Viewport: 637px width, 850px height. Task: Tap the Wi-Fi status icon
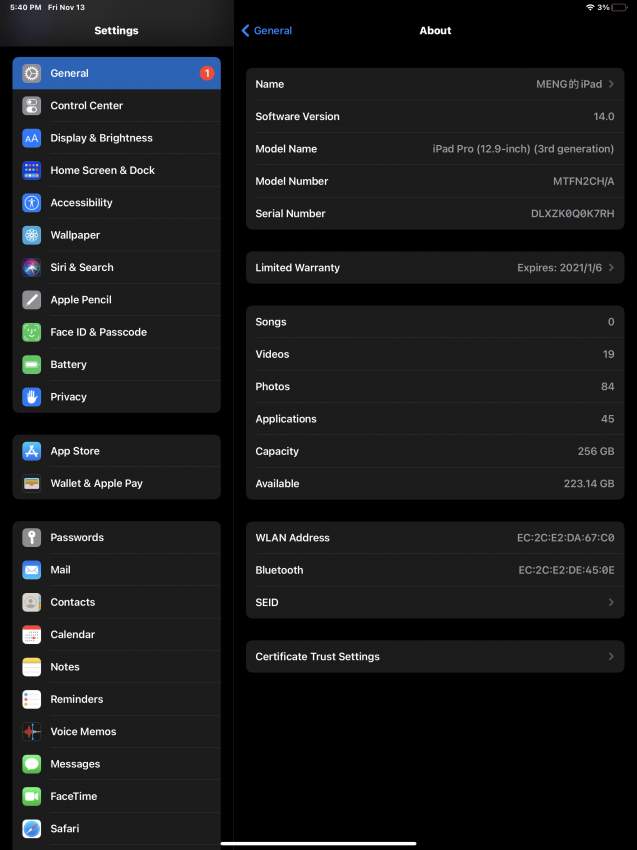(590, 8)
